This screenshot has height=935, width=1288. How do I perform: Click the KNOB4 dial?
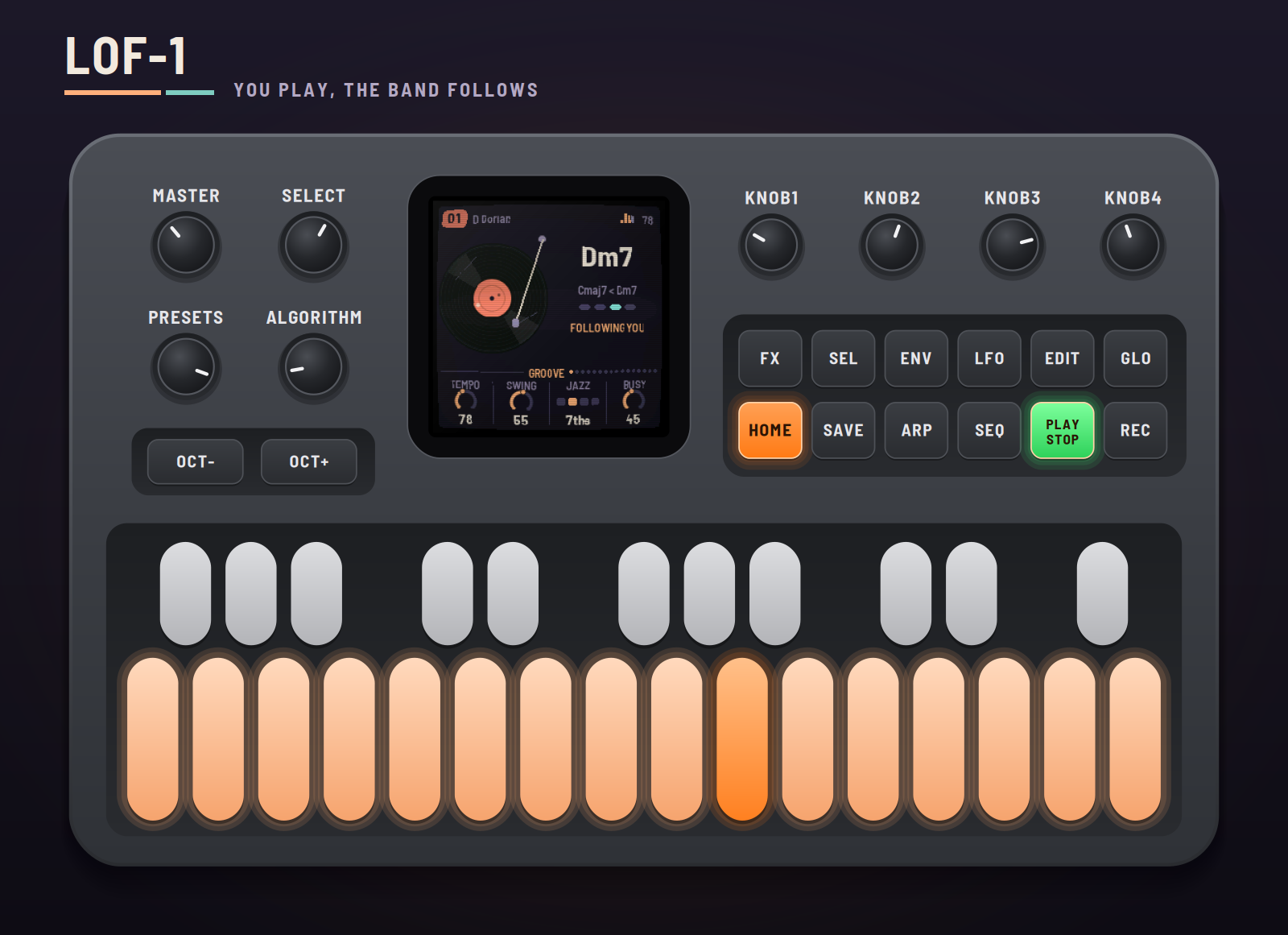pos(1133,246)
